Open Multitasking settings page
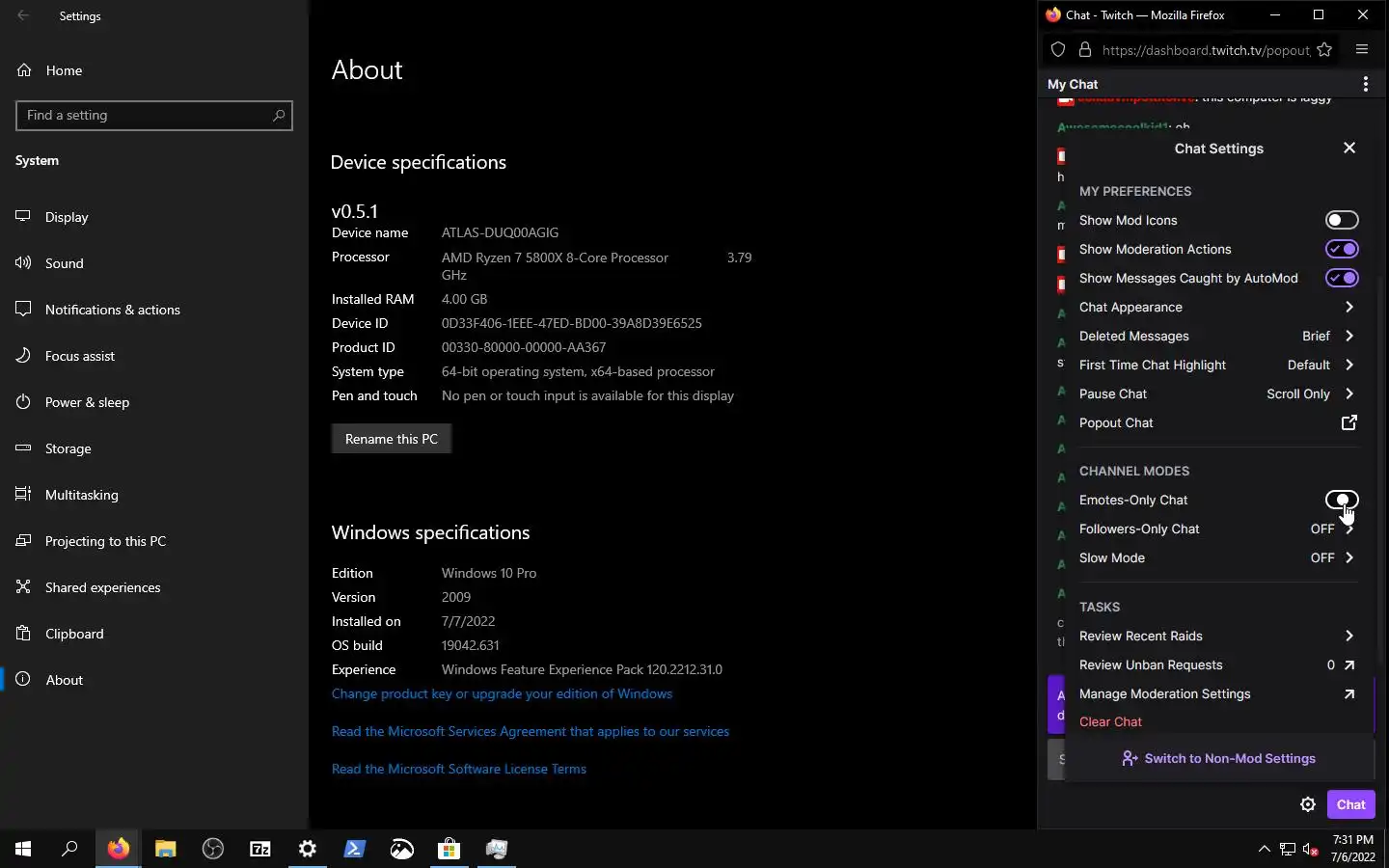This screenshot has width=1389, height=868. 154,495
